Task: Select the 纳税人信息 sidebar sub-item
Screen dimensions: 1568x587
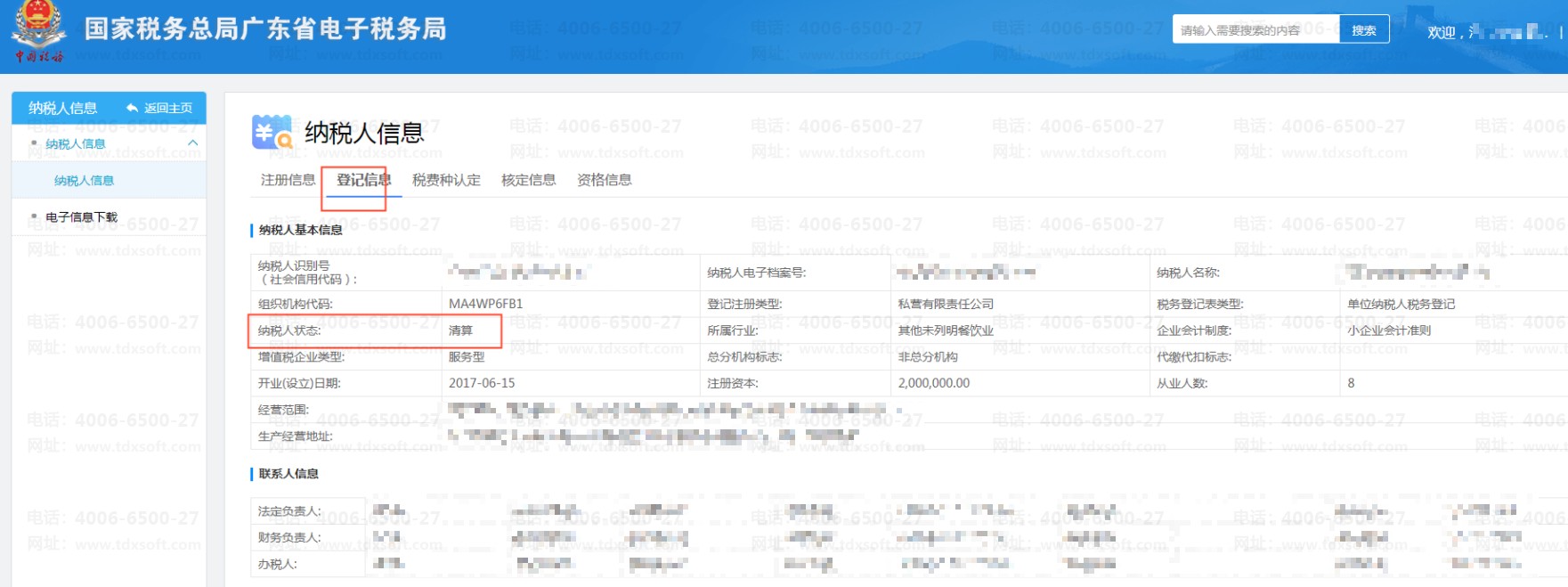Action: pos(84,181)
